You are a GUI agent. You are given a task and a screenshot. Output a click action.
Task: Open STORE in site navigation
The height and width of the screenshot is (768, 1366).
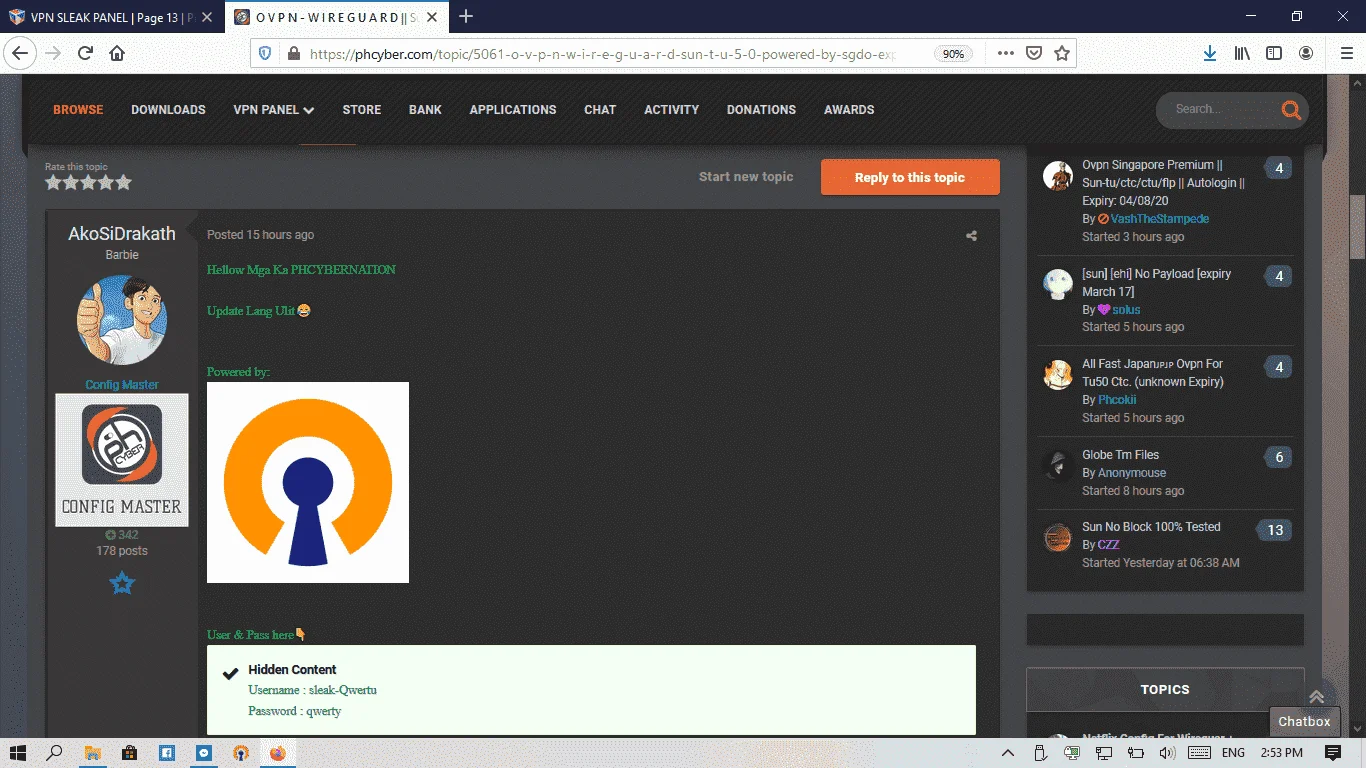pos(362,110)
